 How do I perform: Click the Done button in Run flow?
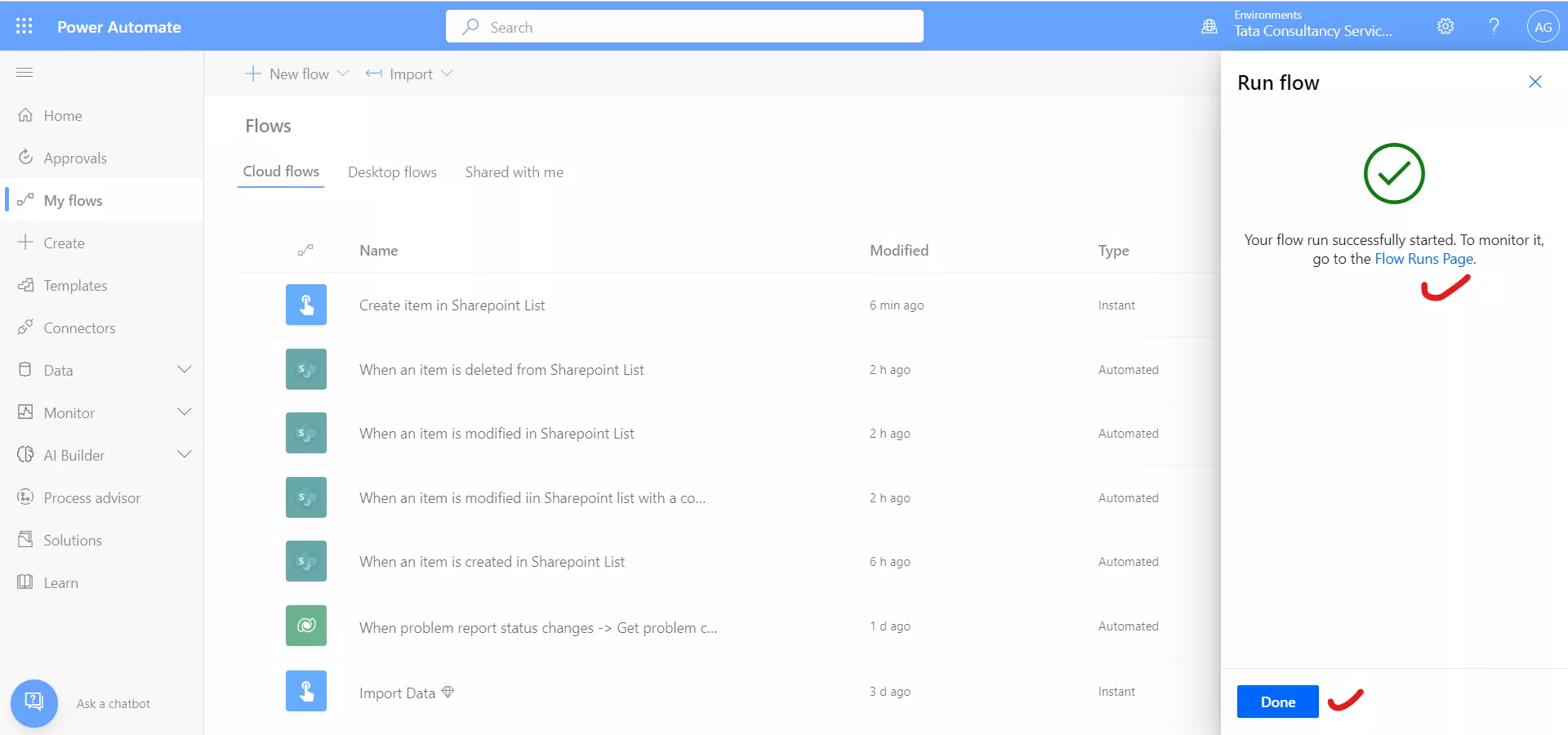pos(1277,702)
